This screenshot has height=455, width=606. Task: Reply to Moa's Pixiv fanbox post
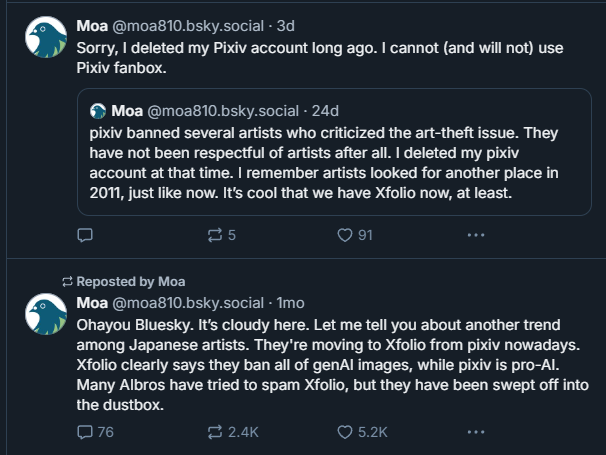tap(85, 235)
